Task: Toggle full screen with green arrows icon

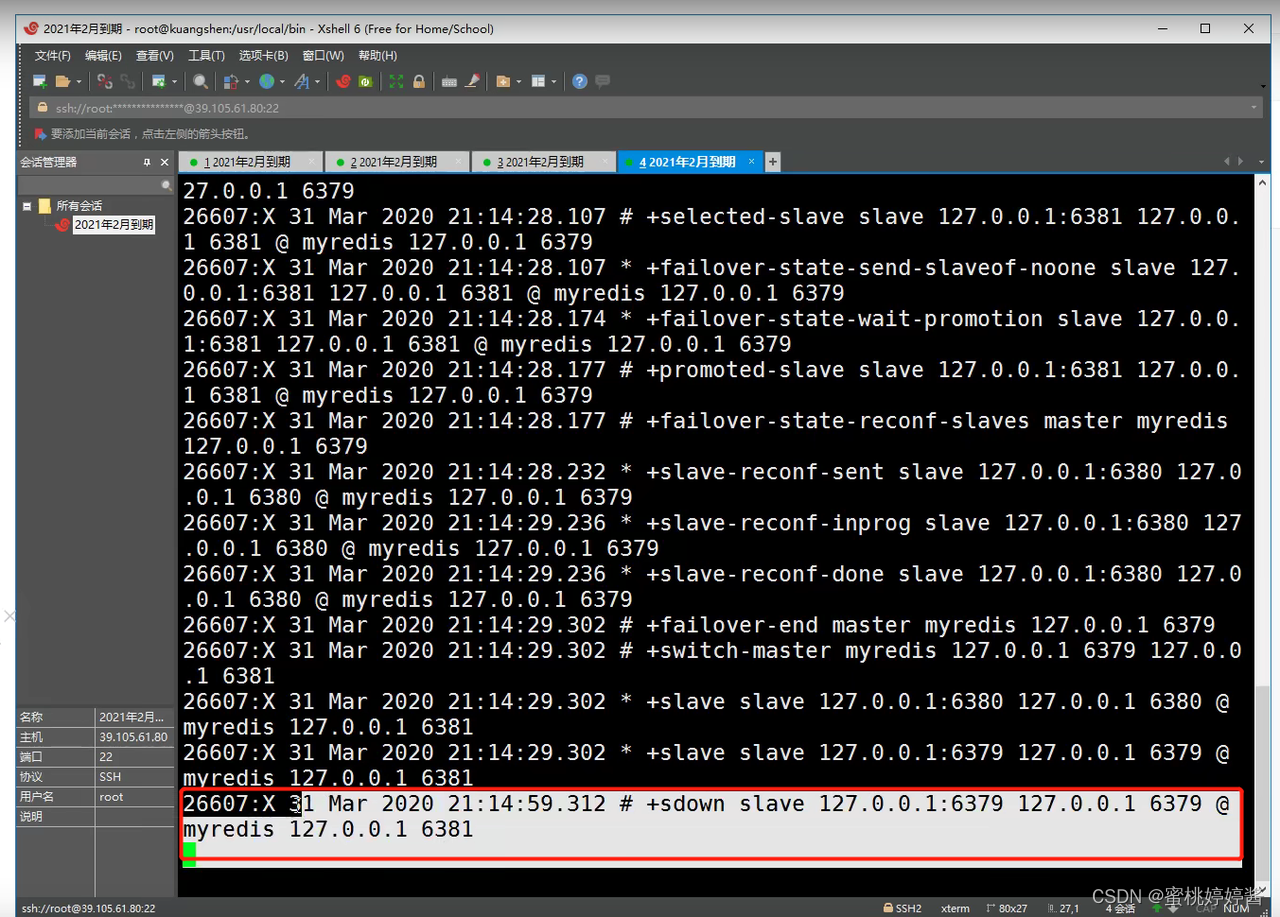Action: tap(397, 82)
